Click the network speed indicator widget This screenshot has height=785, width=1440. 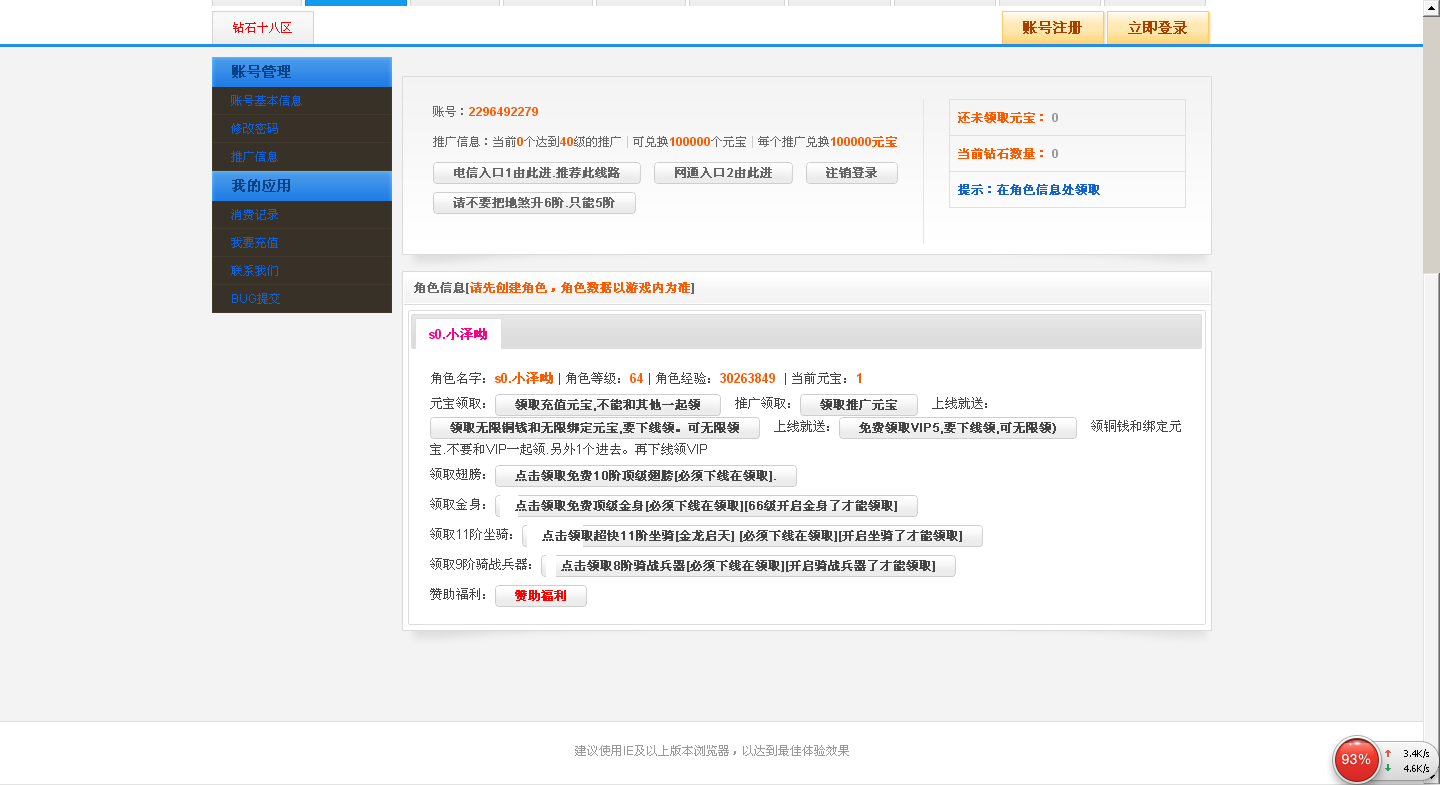[1409, 760]
